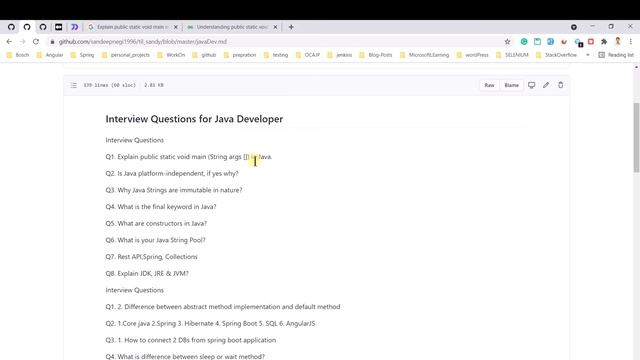Viewport: 640px width, 360px height.
Task: Open the github bookmarks folder
Action: [204, 55]
